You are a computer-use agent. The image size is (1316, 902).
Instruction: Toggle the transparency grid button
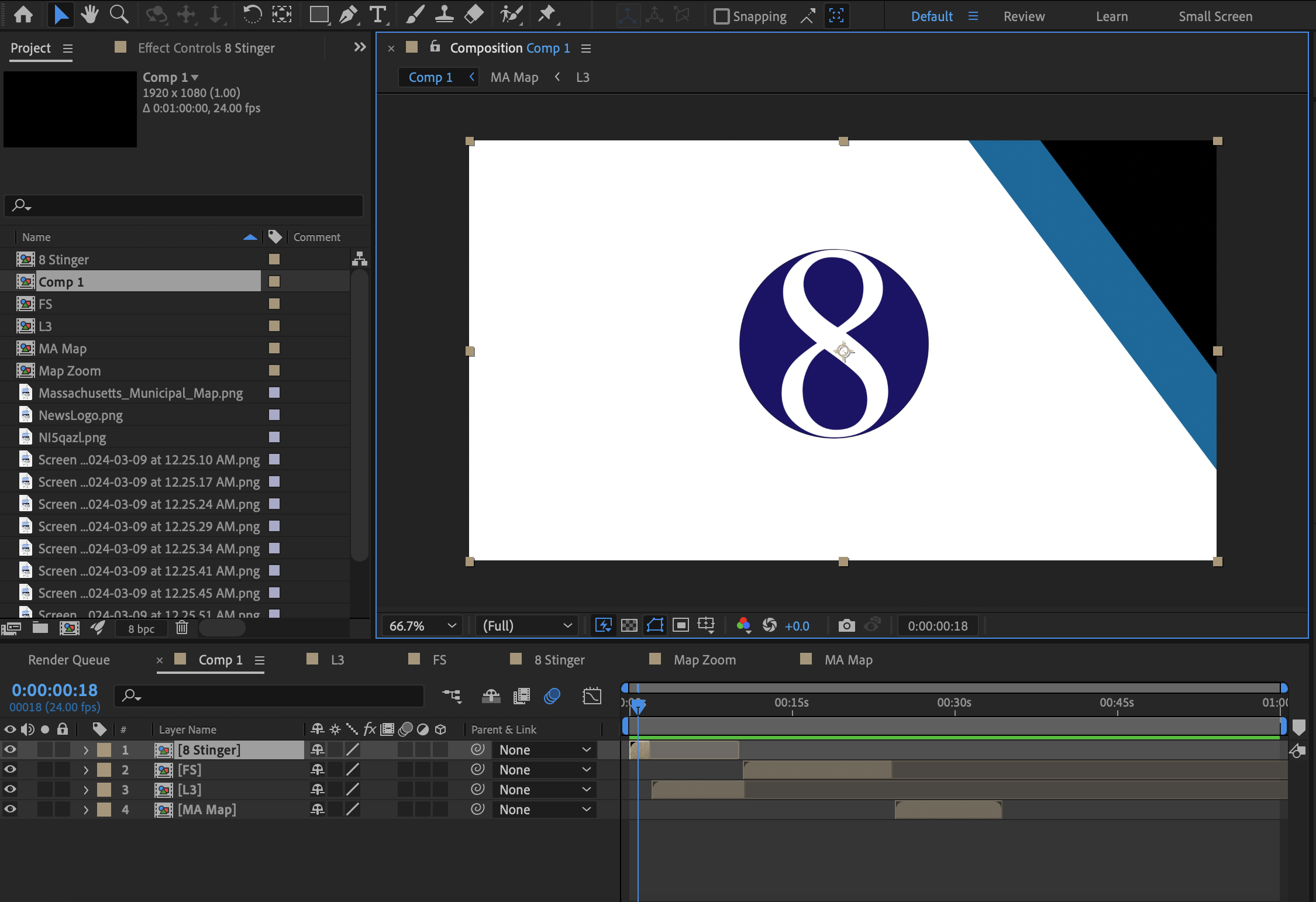coord(629,626)
